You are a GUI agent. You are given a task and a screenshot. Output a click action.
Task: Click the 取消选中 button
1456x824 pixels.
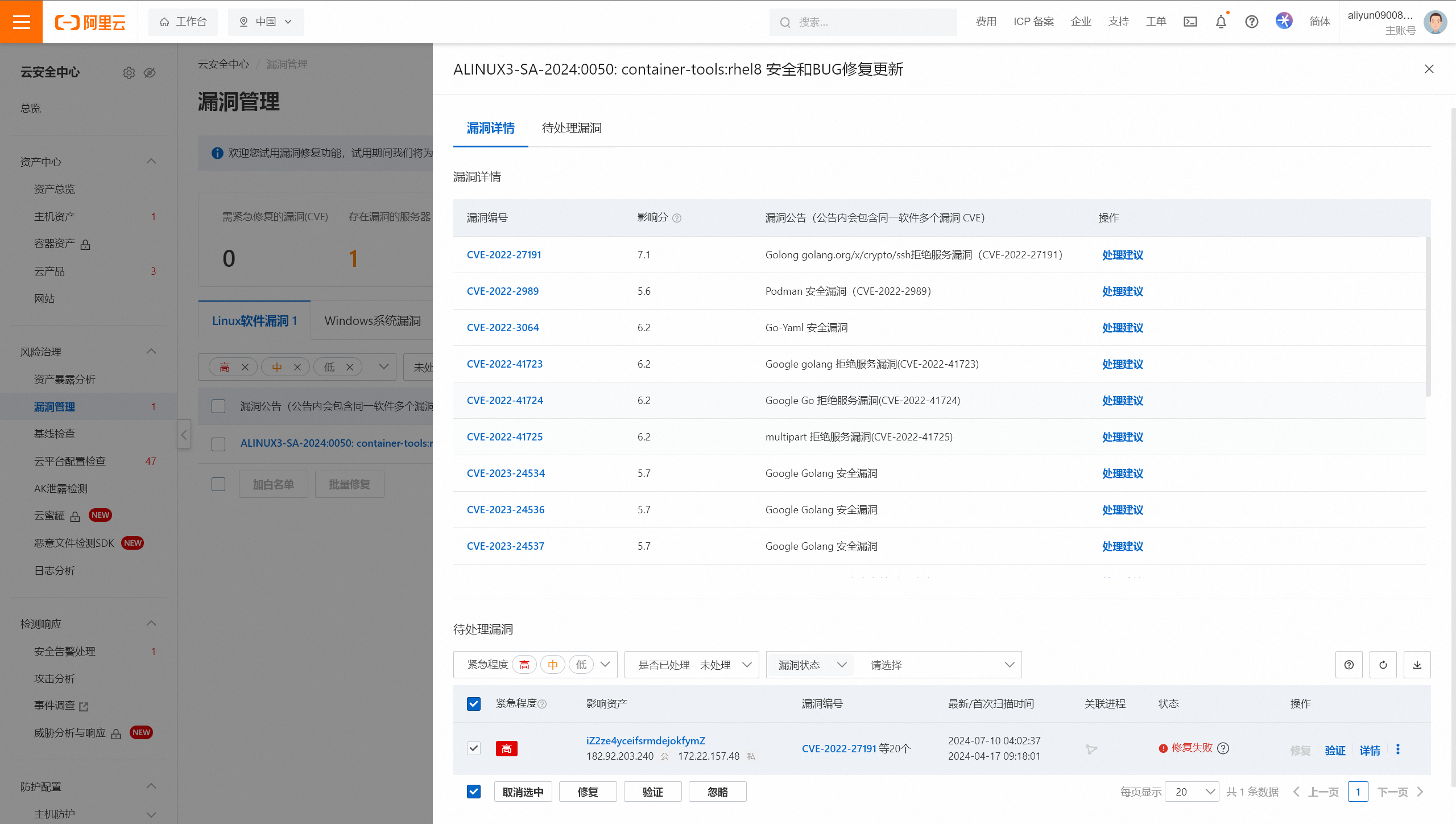click(523, 792)
